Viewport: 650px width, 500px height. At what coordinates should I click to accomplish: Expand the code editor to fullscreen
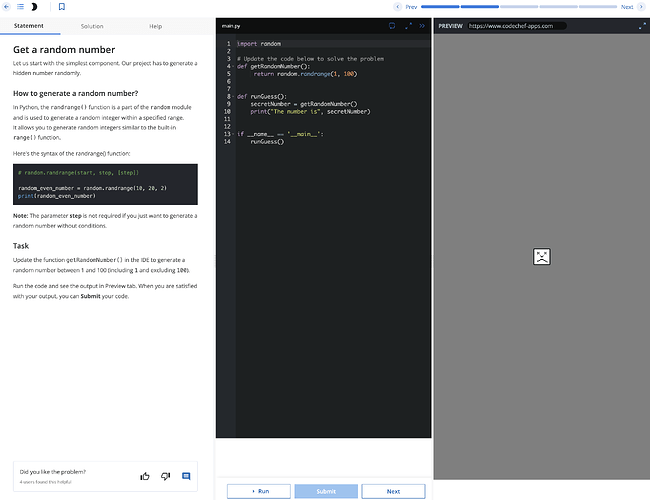(408, 26)
